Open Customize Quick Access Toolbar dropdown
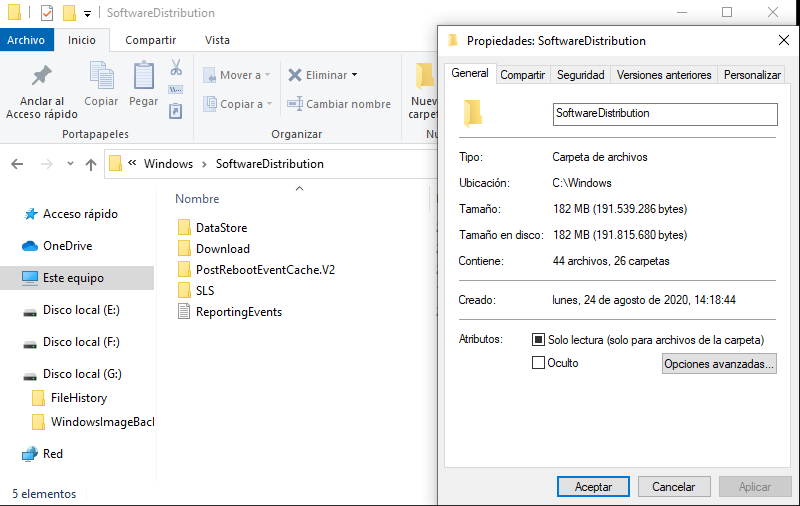Image resolution: width=800 pixels, height=506 pixels. [x=88, y=14]
